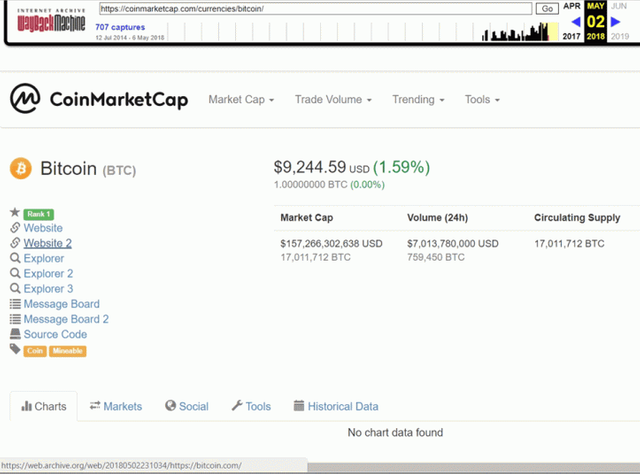Click the horizontal scrollbar at bottom

click(x=473, y=467)
